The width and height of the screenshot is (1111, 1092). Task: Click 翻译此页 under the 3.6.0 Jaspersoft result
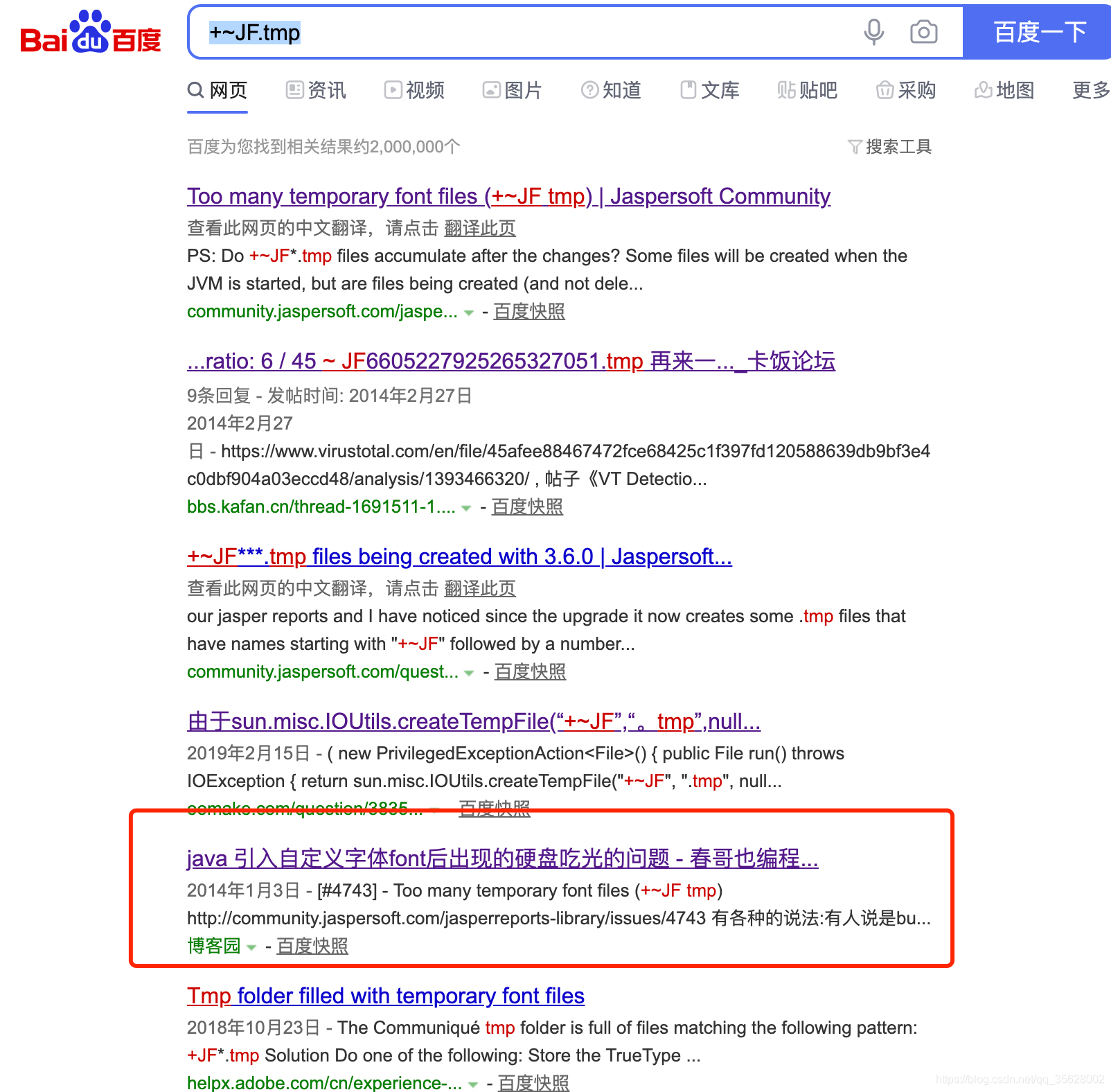click(x=480, y=588)
